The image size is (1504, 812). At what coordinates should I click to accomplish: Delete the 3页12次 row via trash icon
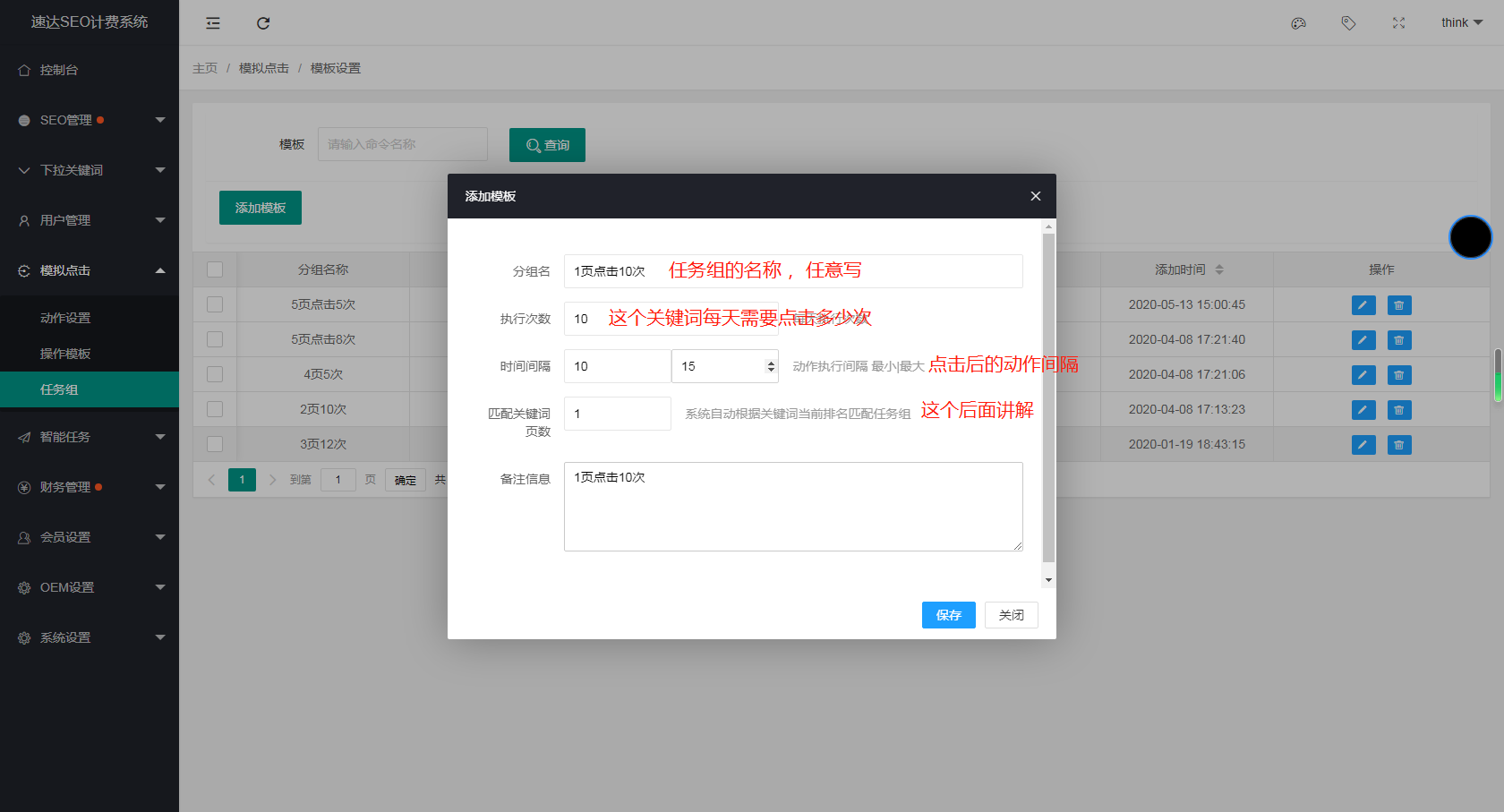[1399, 445]
